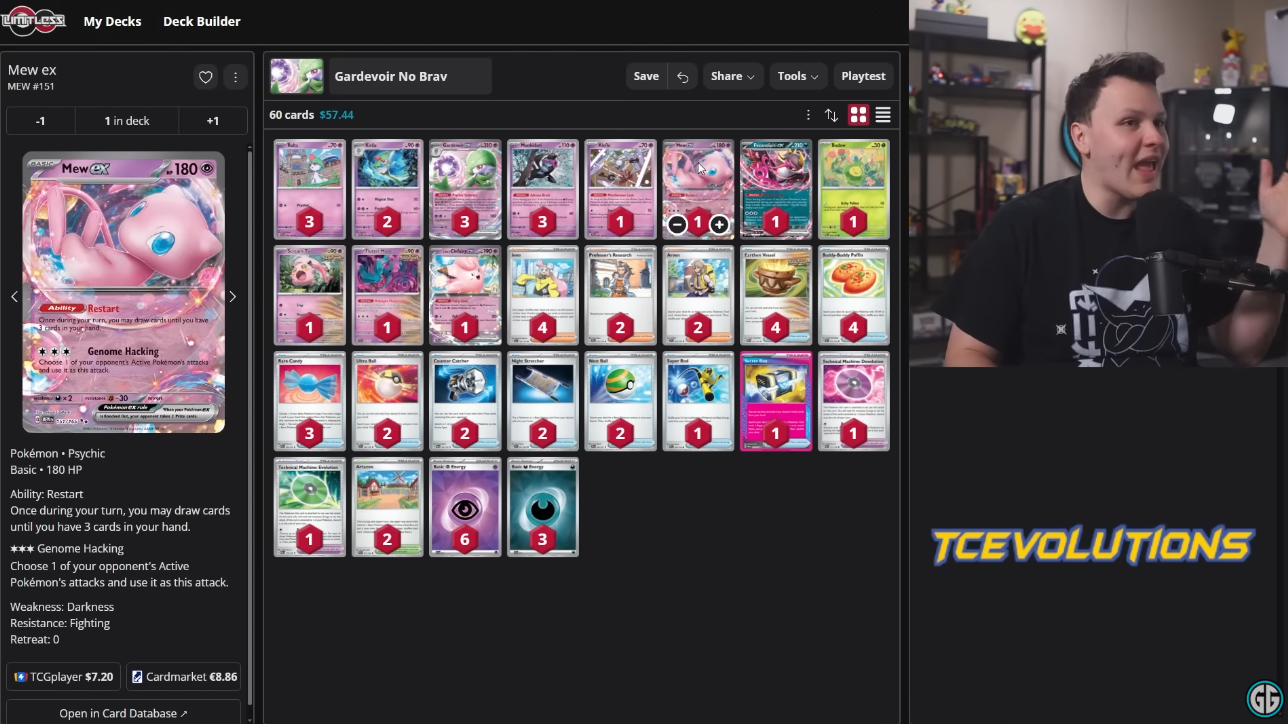Select the Munkidori card
Viewport: 1288px width, 724px height.
pos(543,188)
